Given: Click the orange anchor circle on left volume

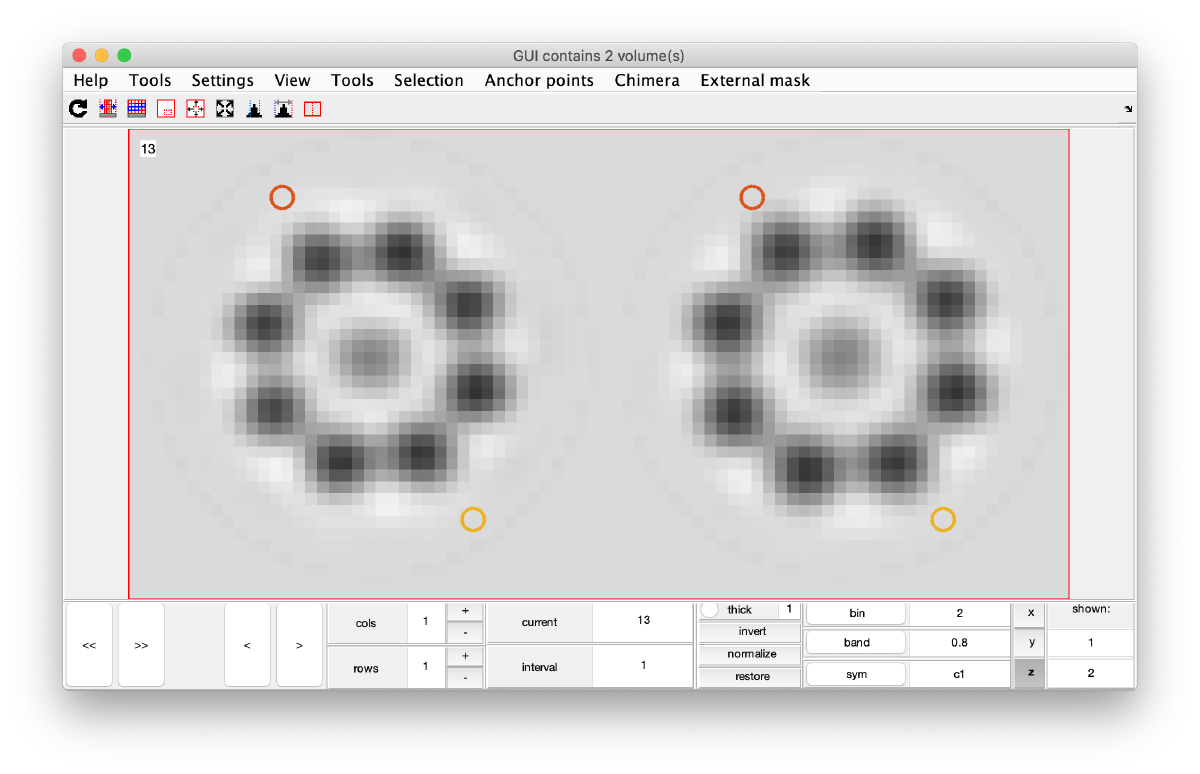Looking at the screenshot, I should click(282, 197).
